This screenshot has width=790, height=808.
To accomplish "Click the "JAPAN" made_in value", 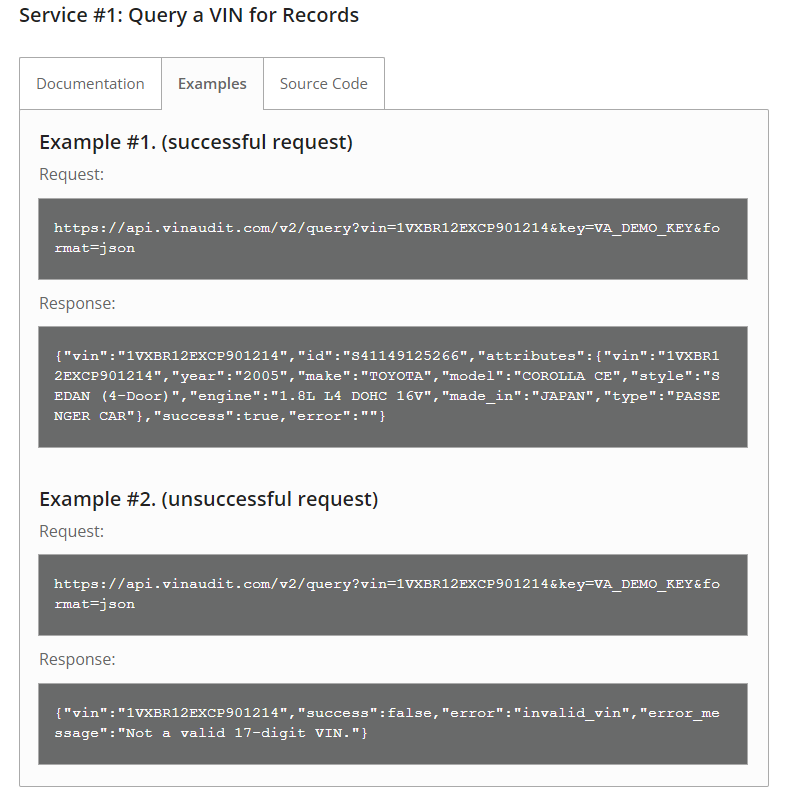I will coord(560,395).
